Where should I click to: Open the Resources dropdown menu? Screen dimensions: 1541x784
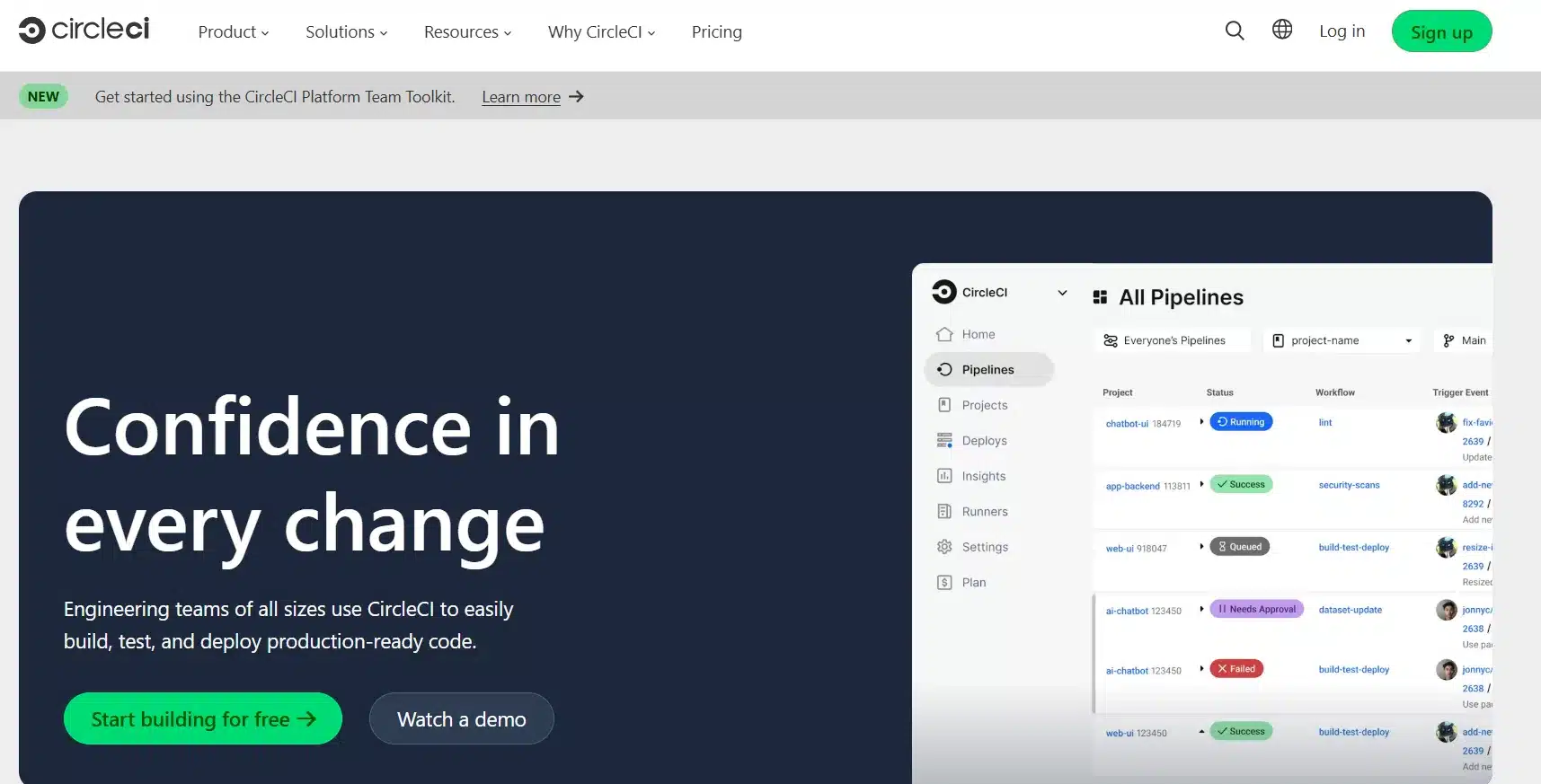pos(468,31)
